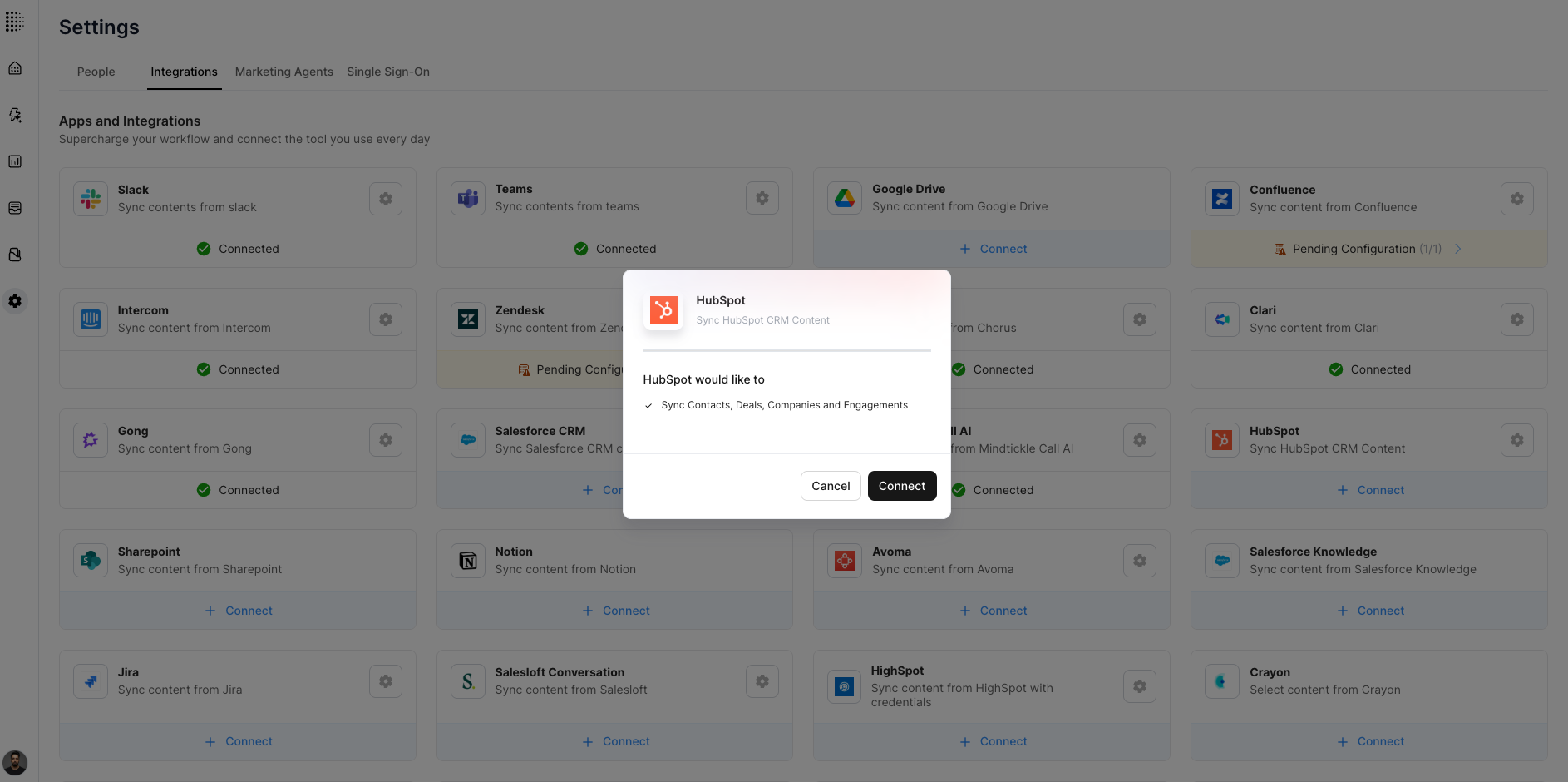Click the Clari logo icon
Image resolution: width=1568 pixels, height=782 pixels.
(x=1222, y=319)
